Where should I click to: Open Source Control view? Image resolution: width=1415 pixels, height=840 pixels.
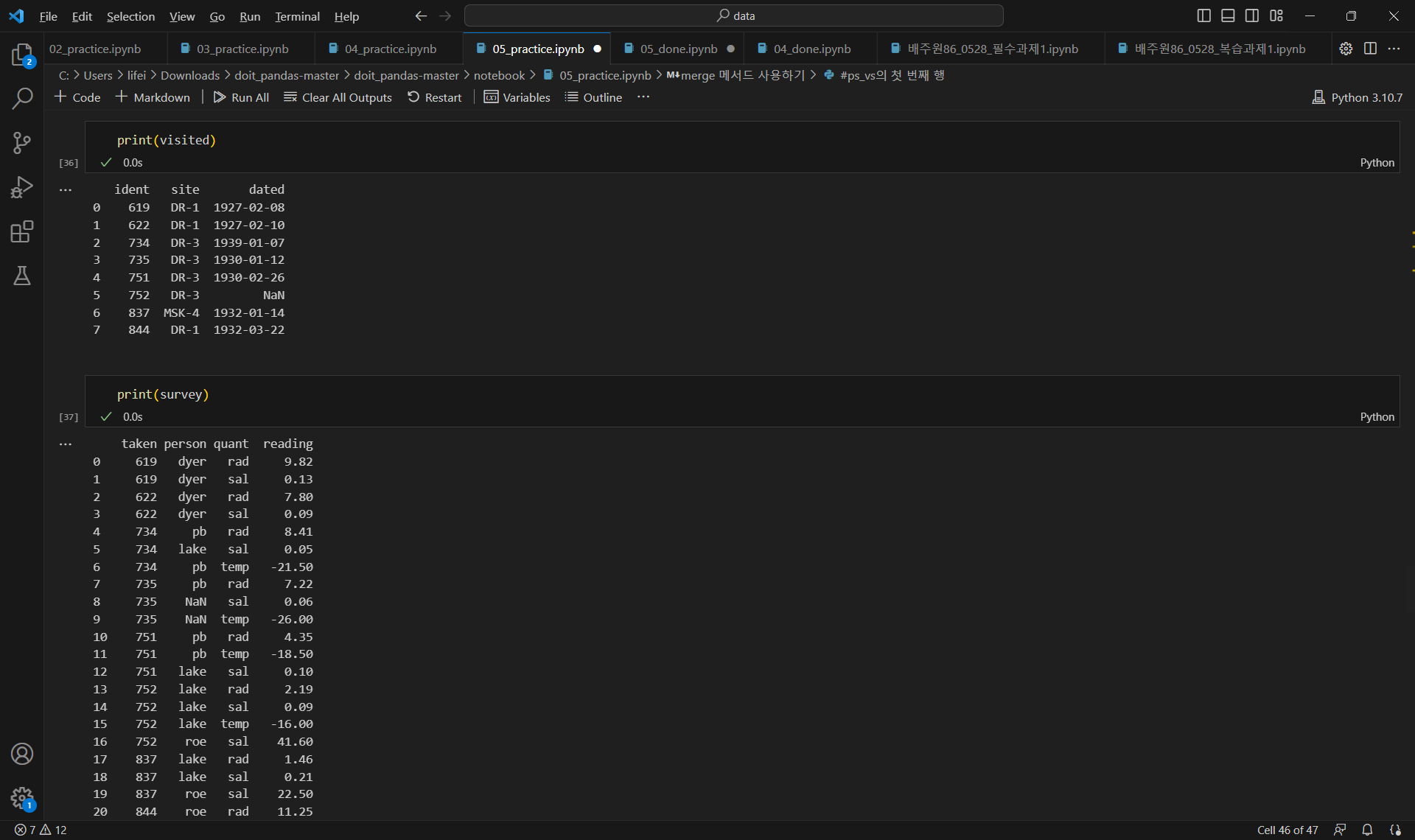coord(22,143)
